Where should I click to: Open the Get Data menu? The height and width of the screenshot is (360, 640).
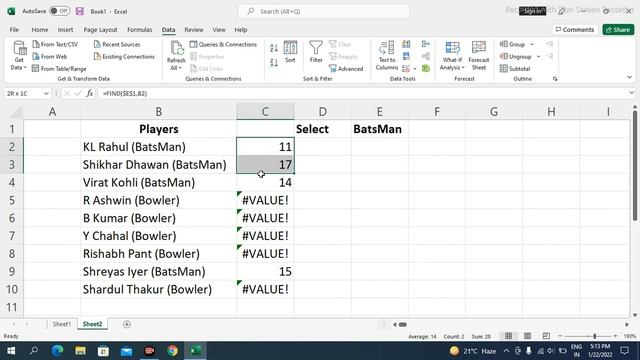pos(19,56)
